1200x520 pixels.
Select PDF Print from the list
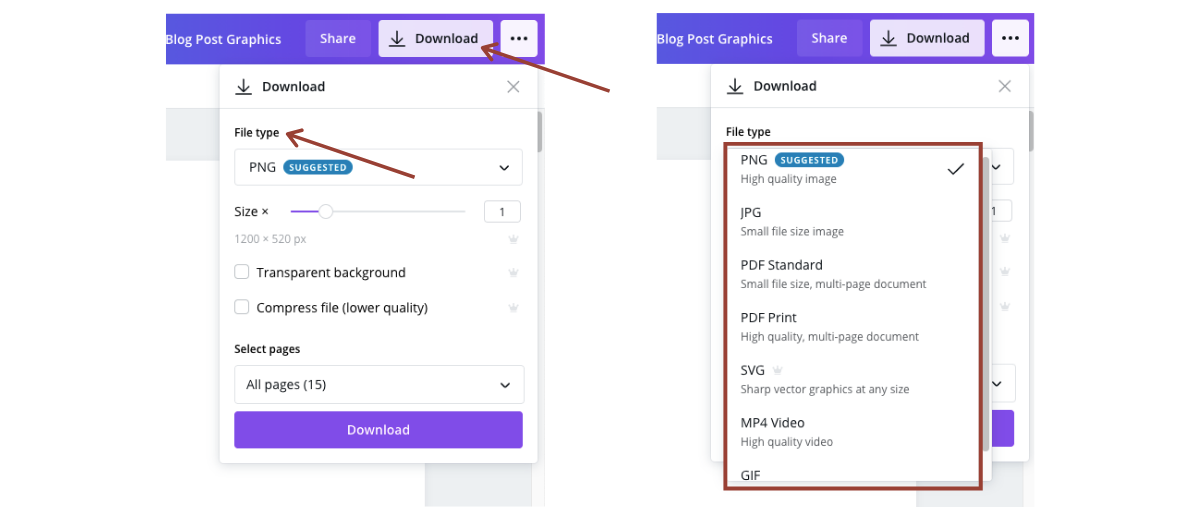[x=850, y=326]
